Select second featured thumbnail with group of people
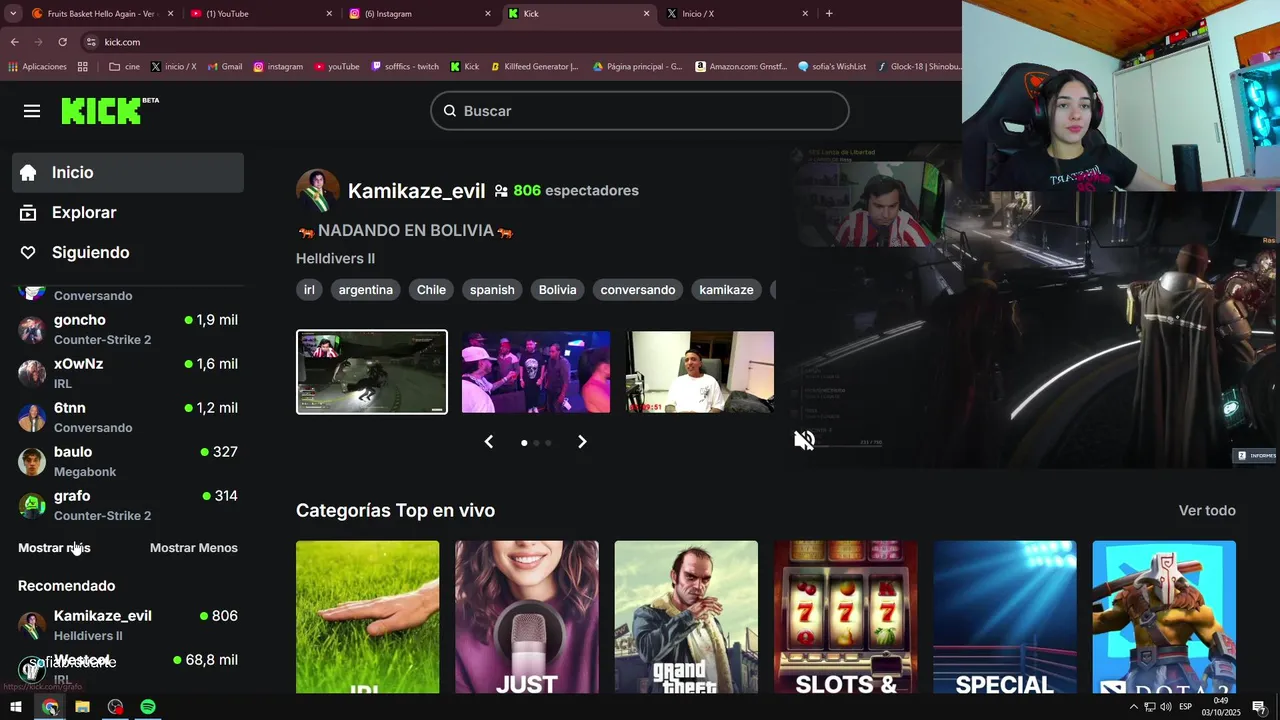This screenshot has width=1280, height=720. tap(536, 372)
